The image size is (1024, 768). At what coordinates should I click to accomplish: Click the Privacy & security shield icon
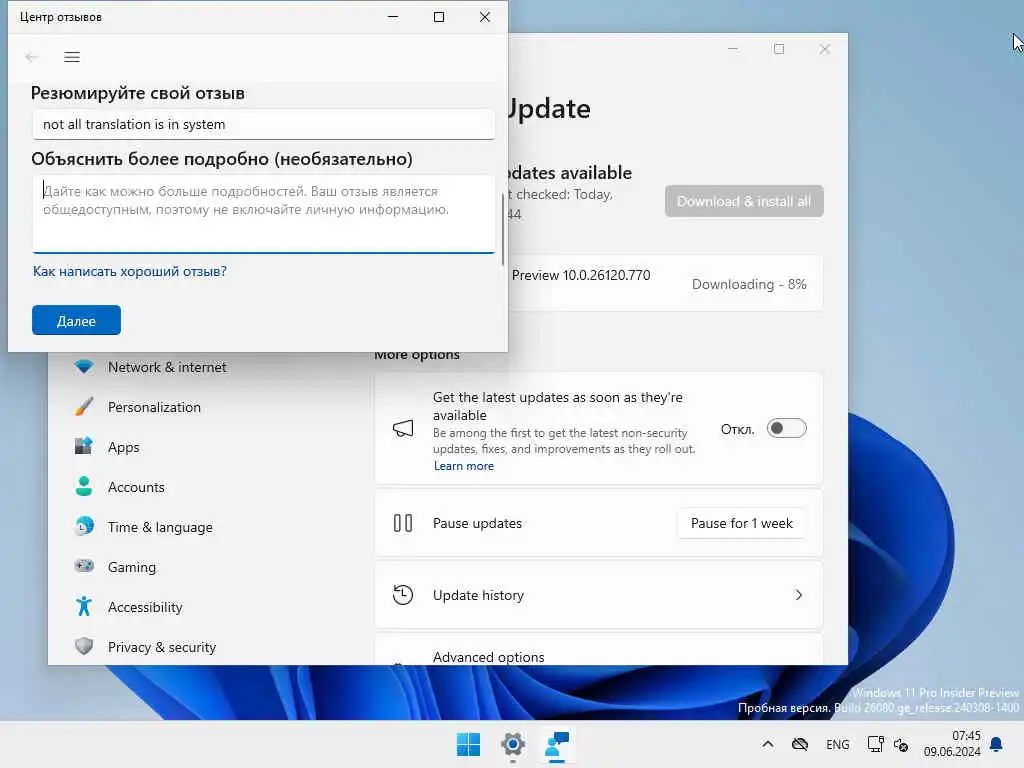point(84,647)
